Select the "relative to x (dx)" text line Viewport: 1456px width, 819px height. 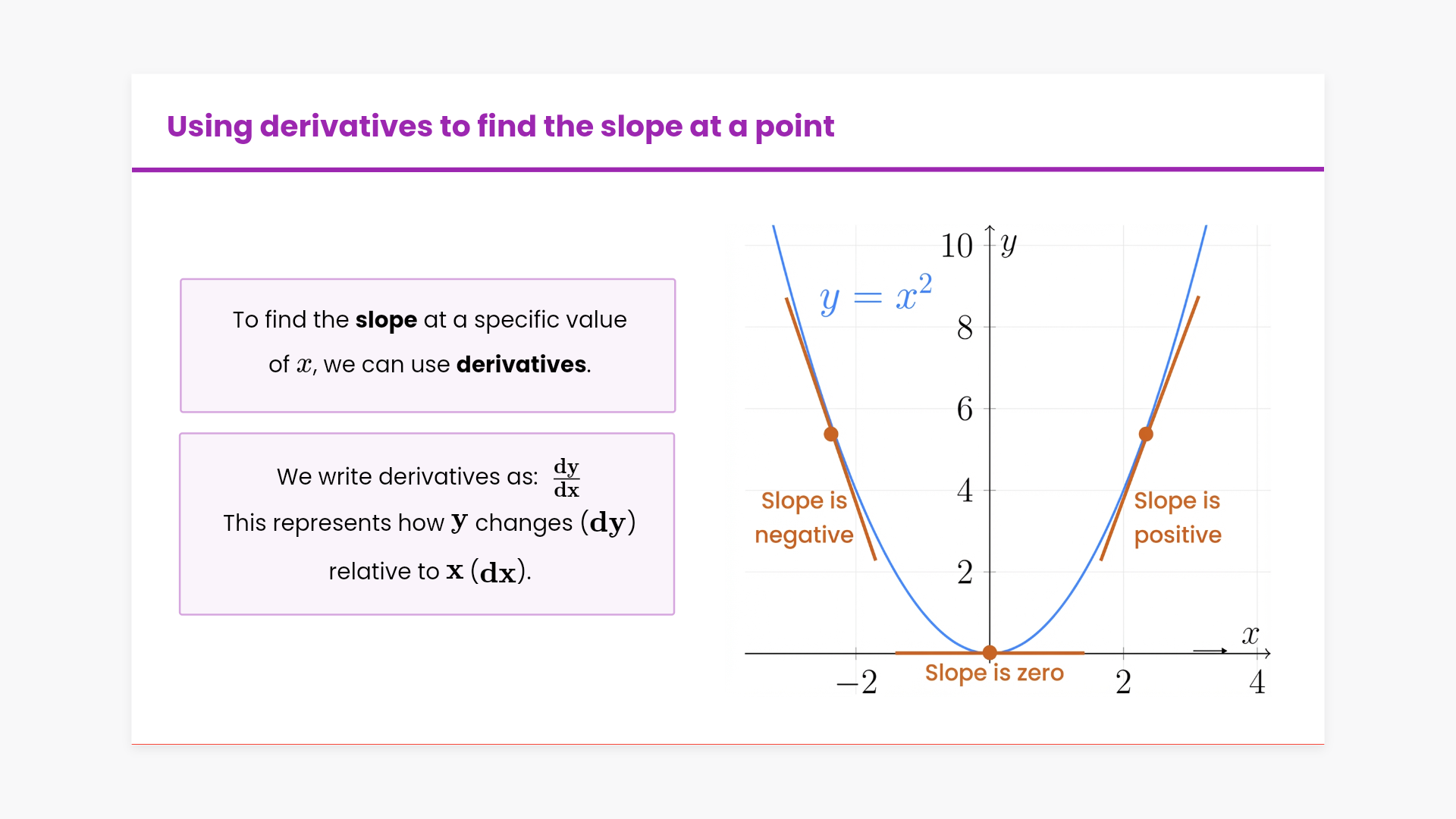click(429, 571)
